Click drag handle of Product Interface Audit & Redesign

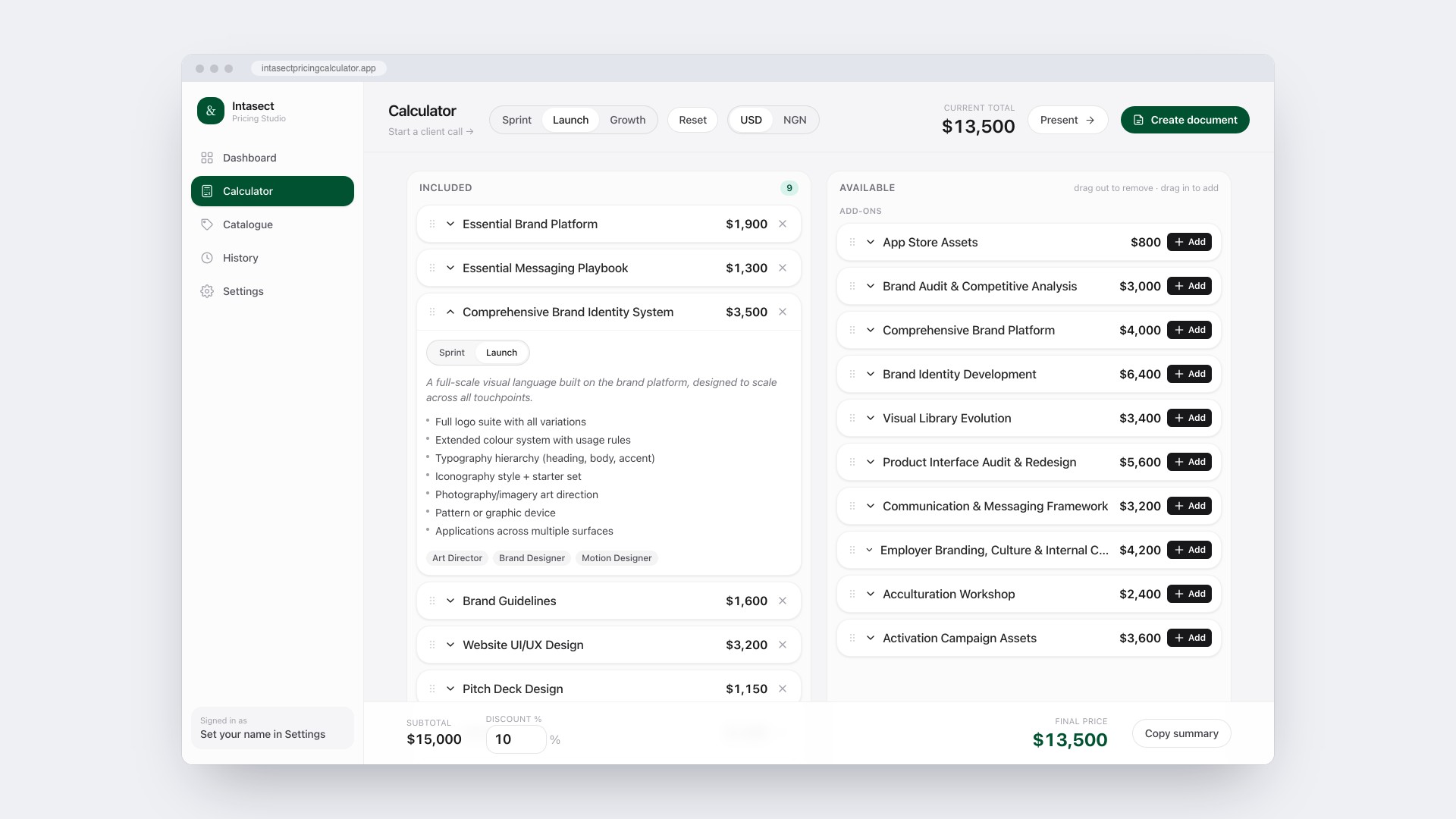tap(852, 462)
